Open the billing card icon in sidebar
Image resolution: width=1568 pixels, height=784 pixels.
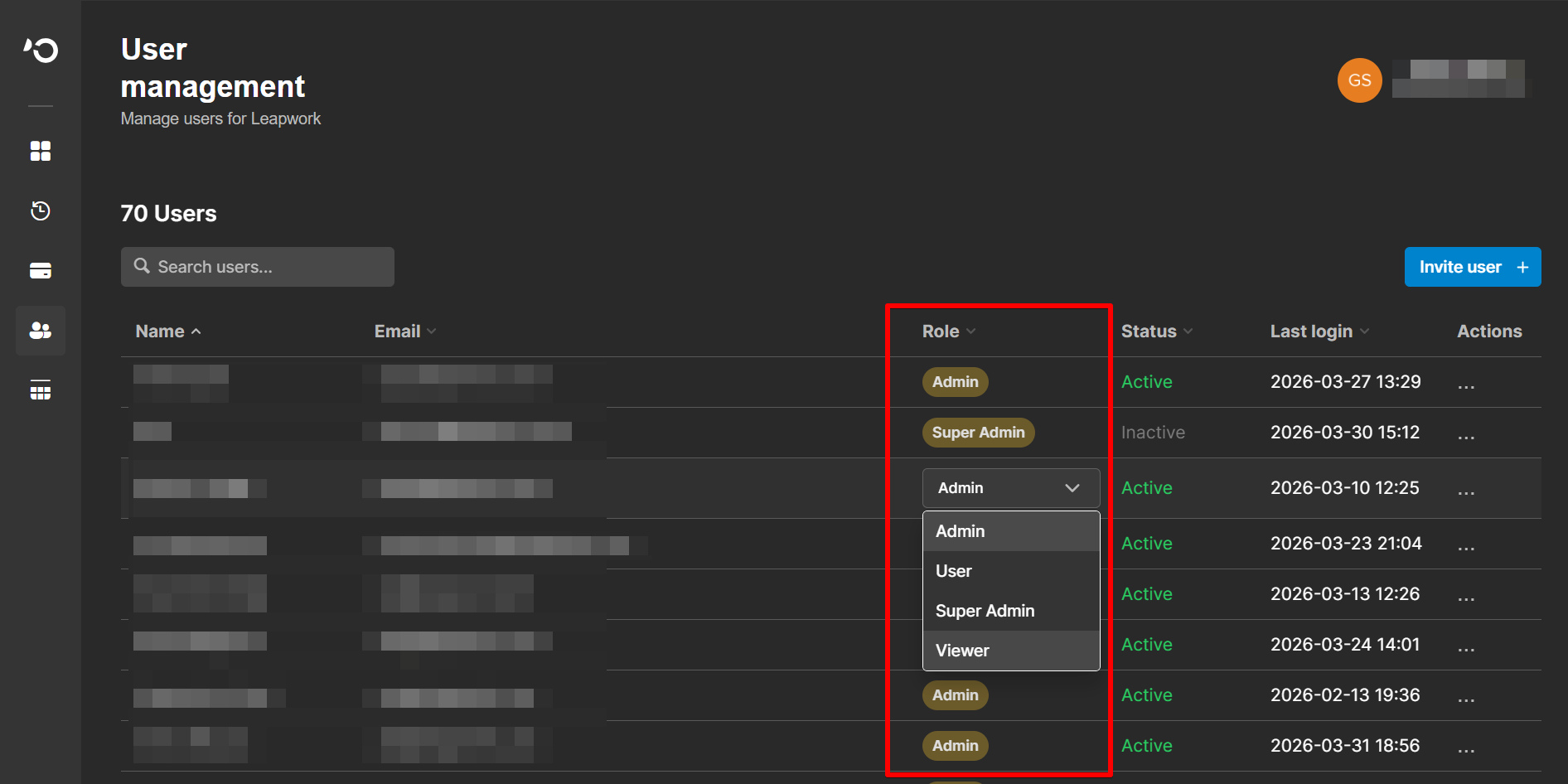coord(41,271)
